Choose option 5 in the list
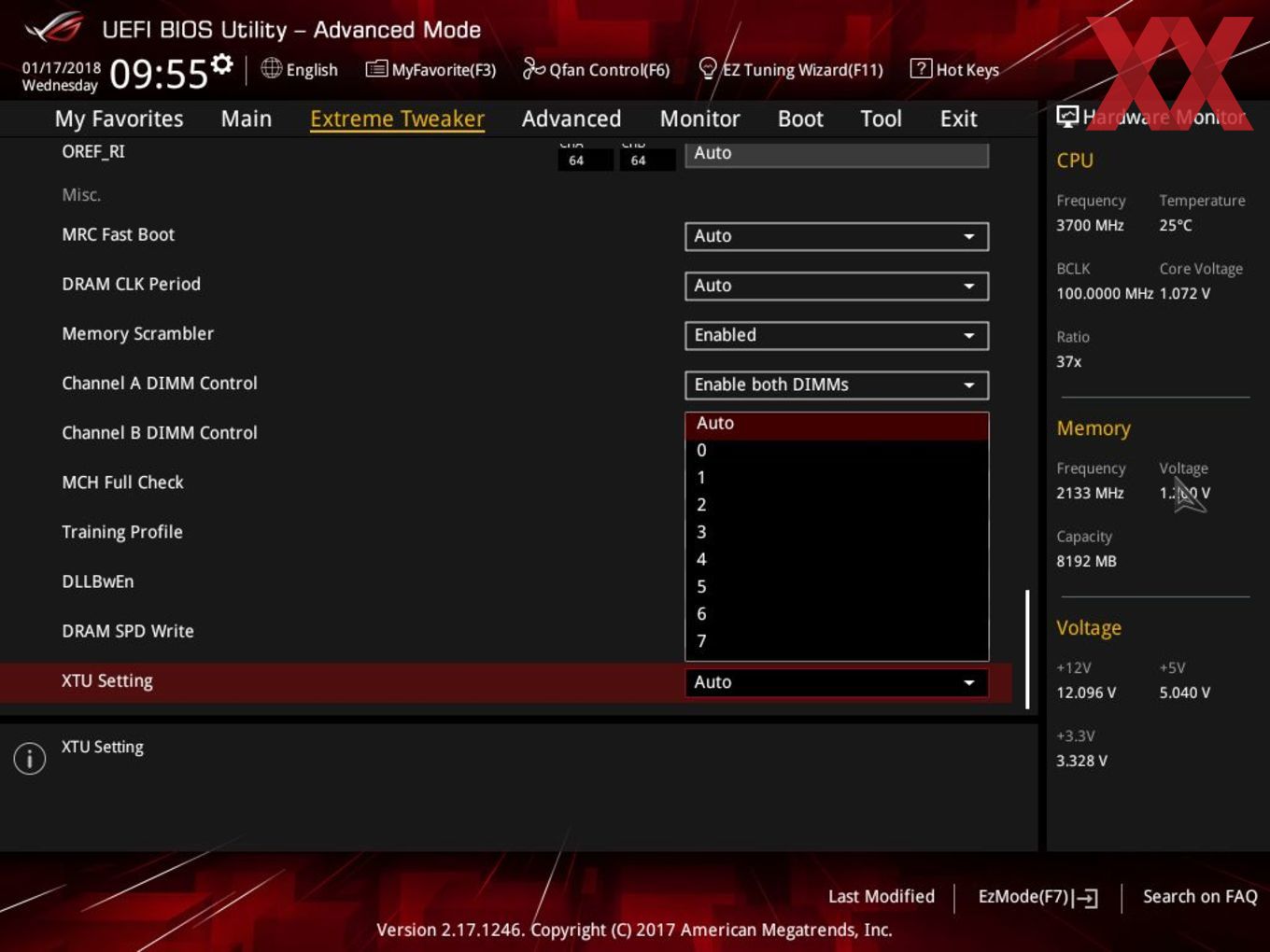Viewport: 1270px width, 952px height. pos(837,587)
